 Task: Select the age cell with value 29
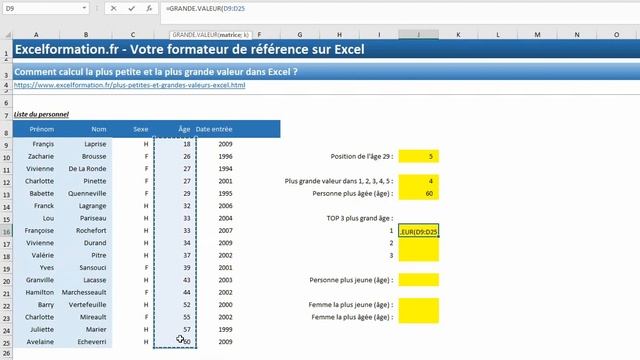click(175, 193)
